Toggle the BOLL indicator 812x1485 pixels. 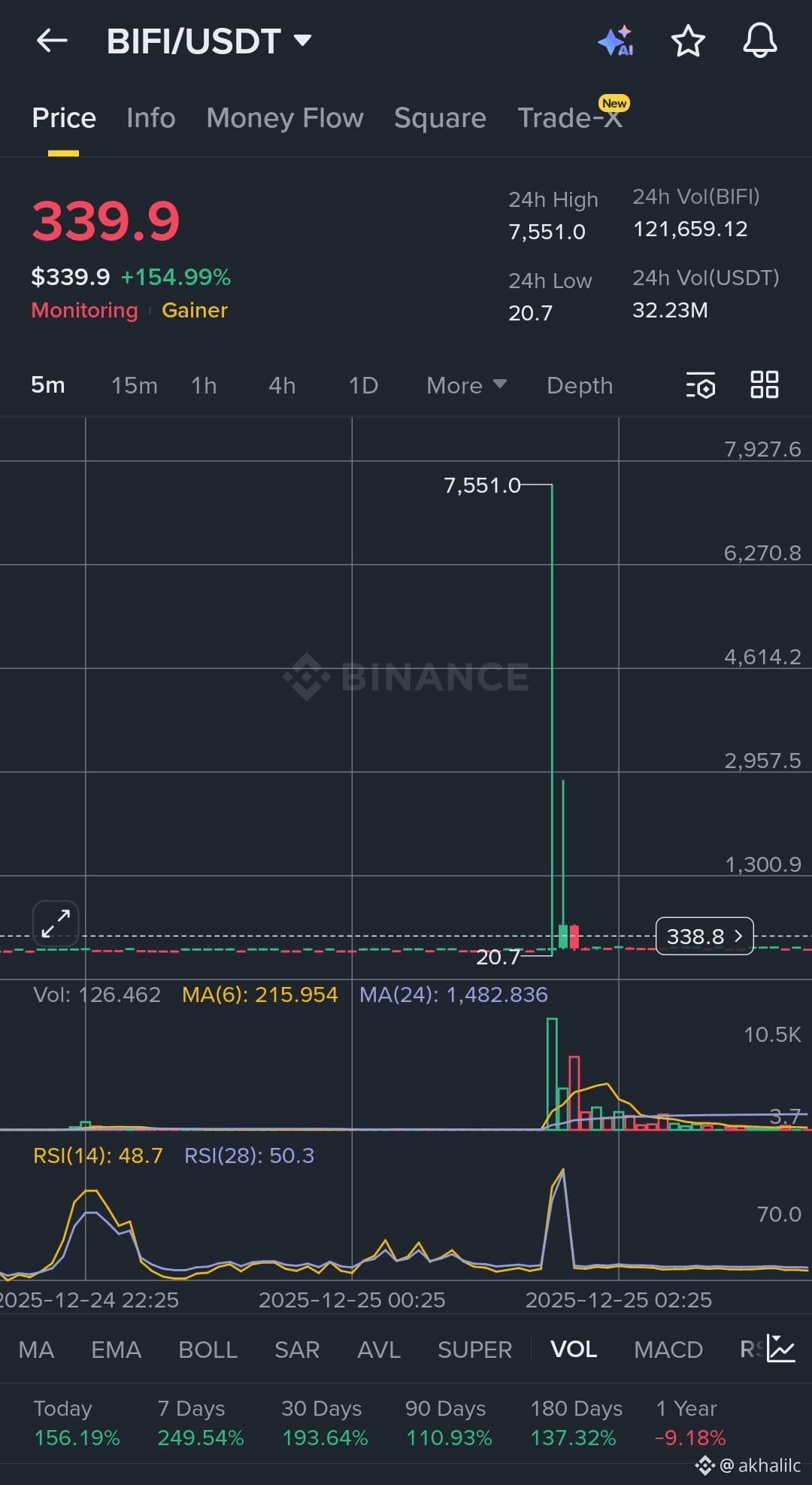pyautogui.click(x=208, y=1350)
